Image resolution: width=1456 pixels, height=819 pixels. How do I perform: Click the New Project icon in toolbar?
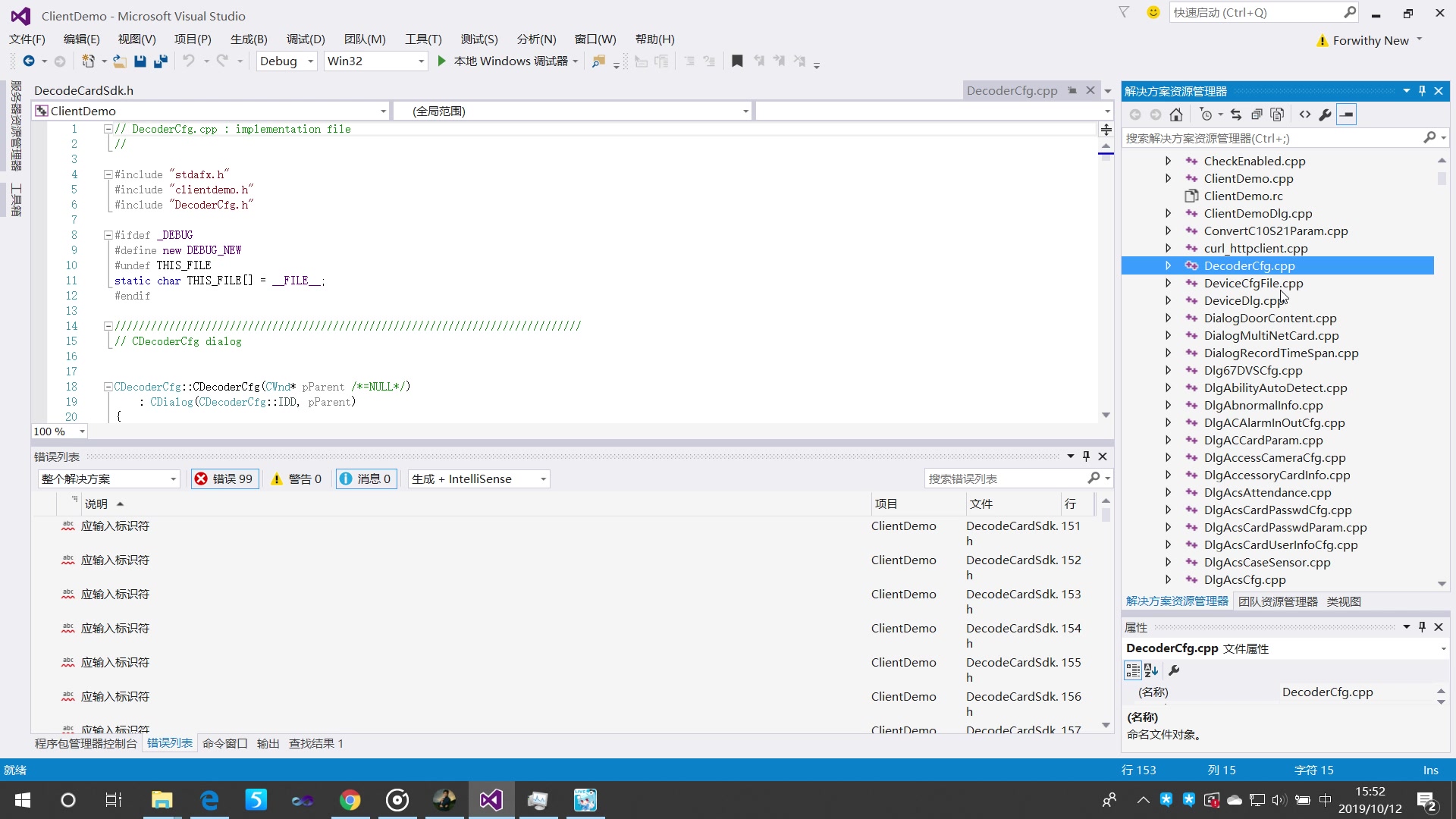pyautogui.click(x=89, y=61)
